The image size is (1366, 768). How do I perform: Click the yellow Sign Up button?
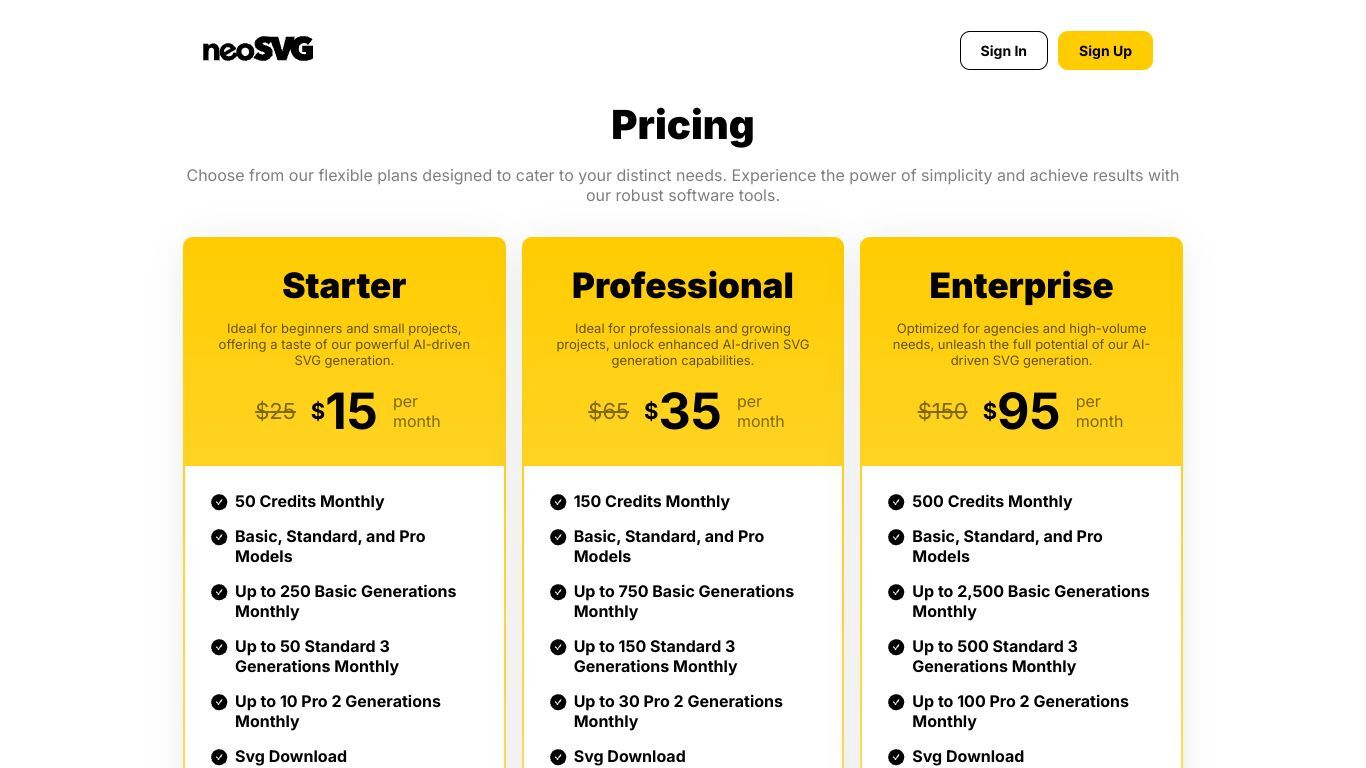(1105, 51)
